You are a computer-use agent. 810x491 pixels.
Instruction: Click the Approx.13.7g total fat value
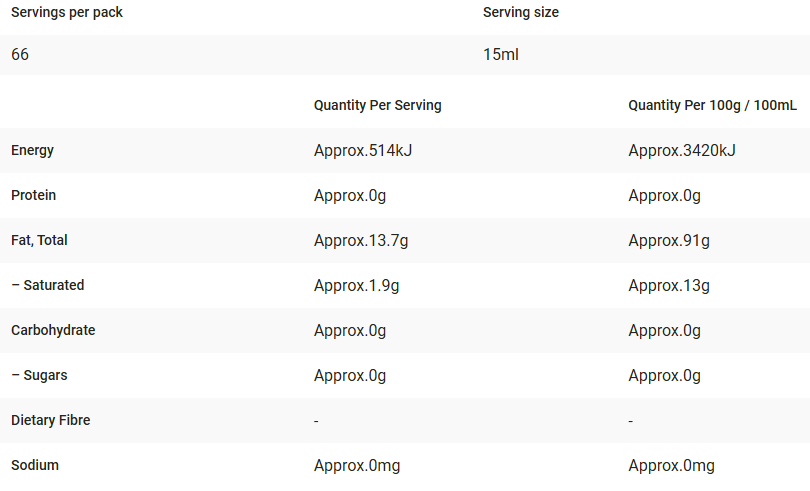coord(361,241)
